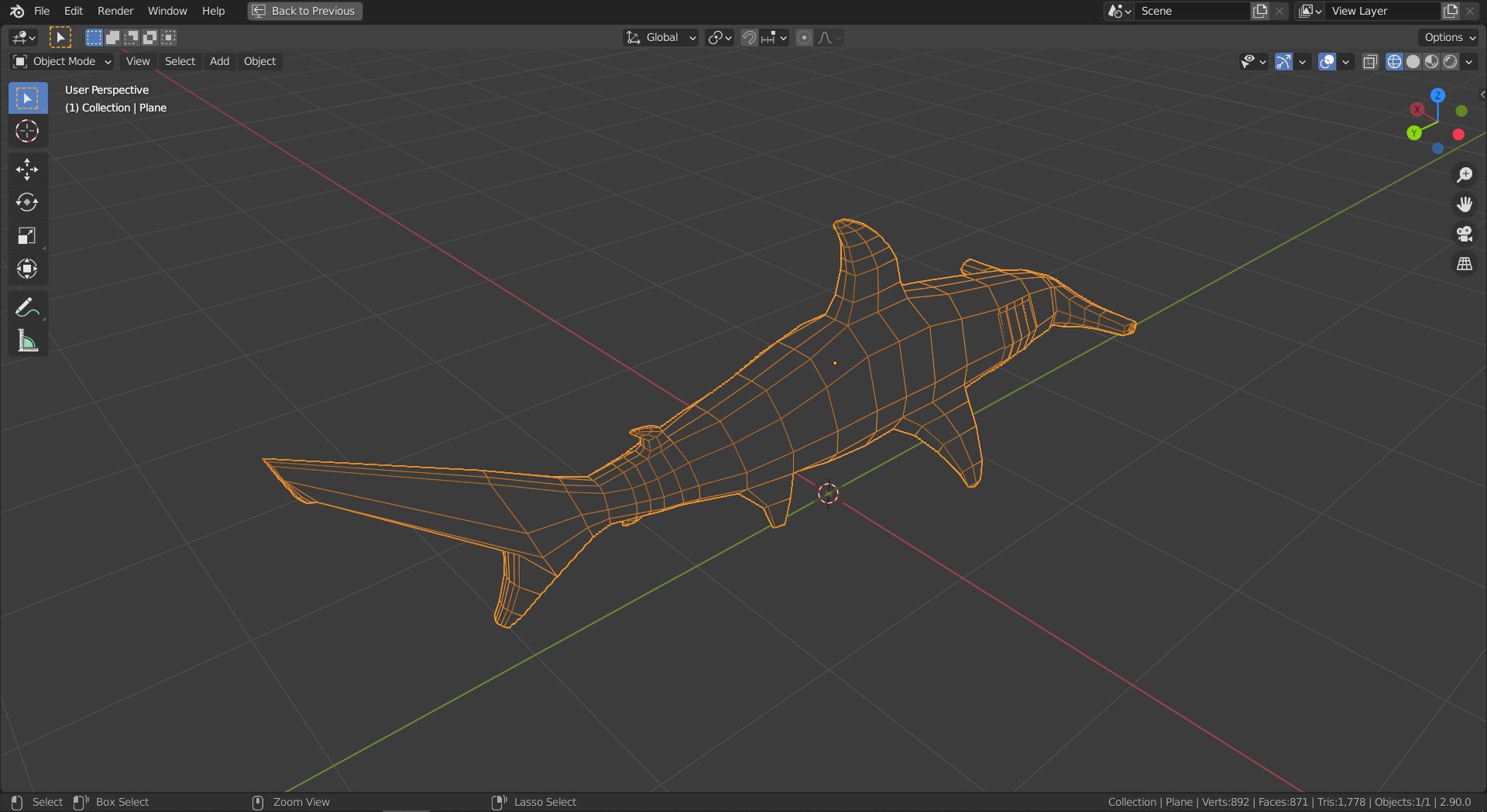The image size is (1487, 812).
Task: Open the File menu
Action: click(42, 11)
